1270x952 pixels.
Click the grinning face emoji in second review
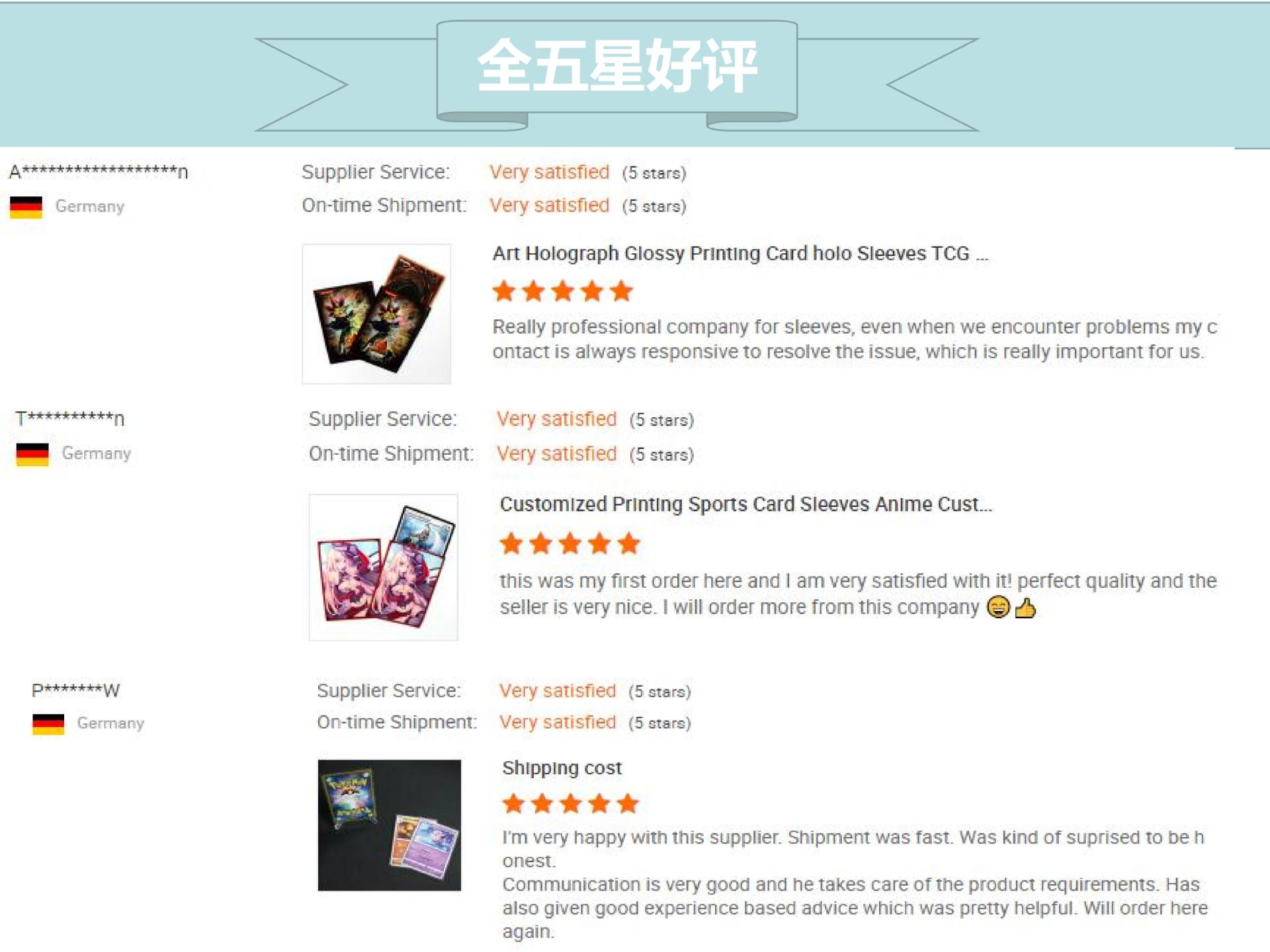[x=998, y=607]
